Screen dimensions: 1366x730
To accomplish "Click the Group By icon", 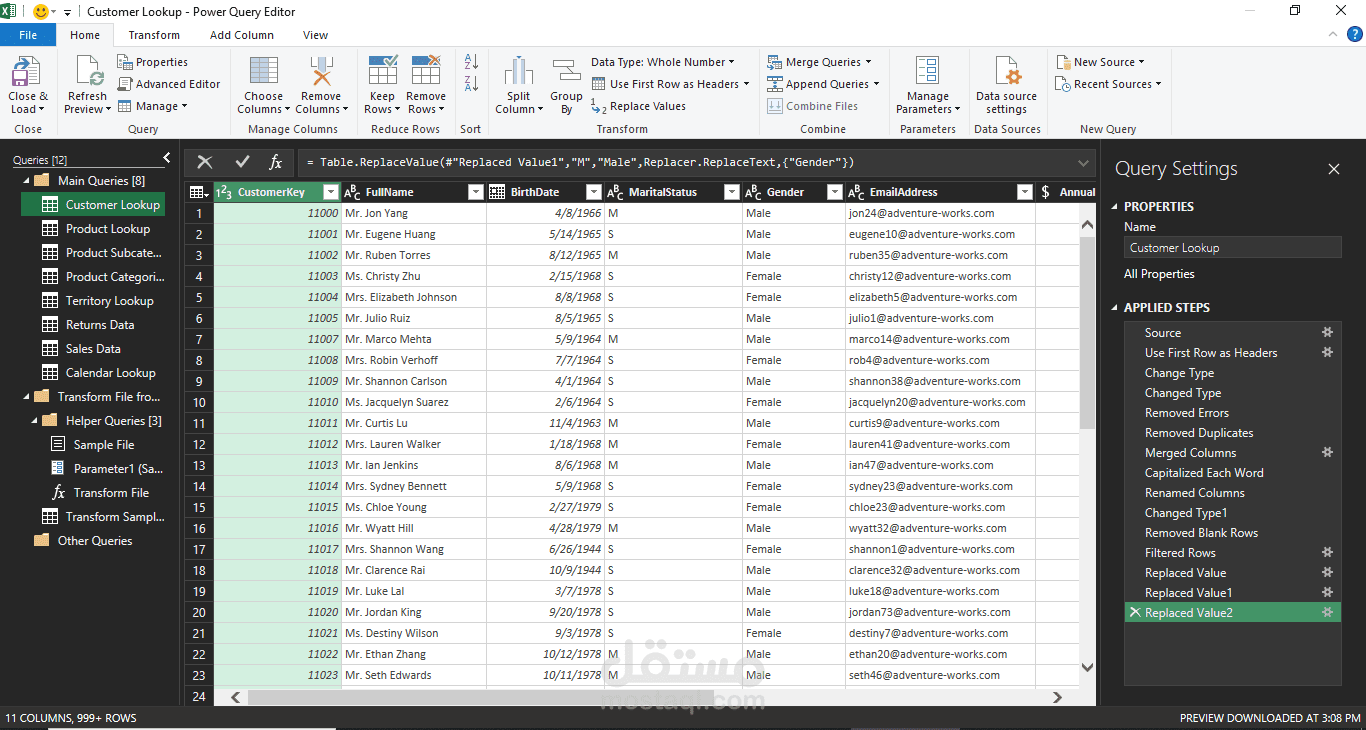I will tap(566, 73).
